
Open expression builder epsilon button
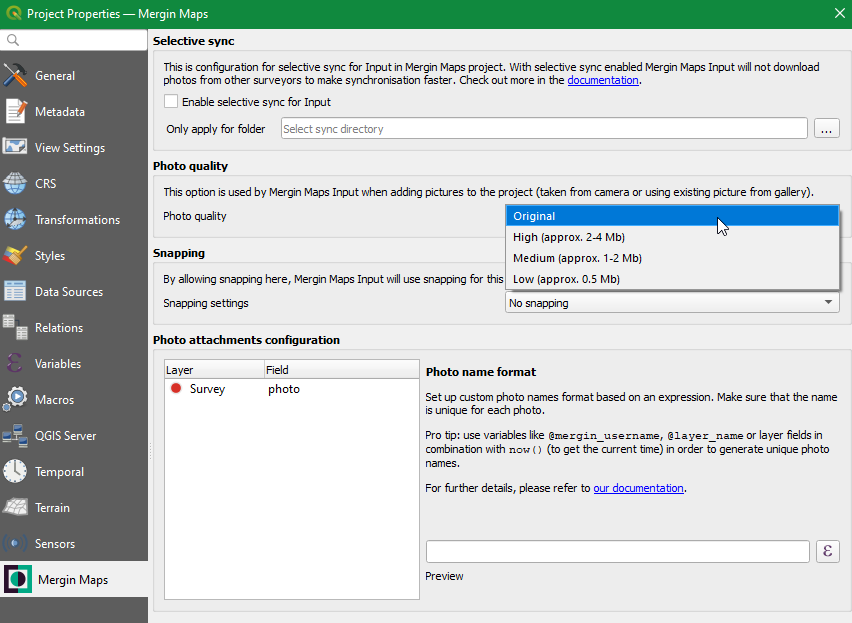tap(828, 551)
